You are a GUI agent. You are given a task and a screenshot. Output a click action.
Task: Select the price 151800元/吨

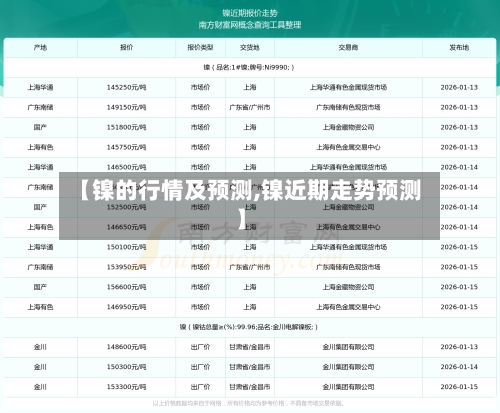click(126, 127)
